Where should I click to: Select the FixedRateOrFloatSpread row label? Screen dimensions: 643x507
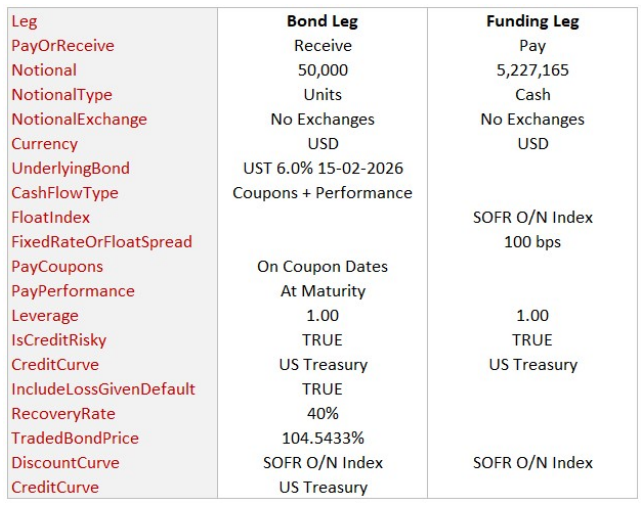[101, 242]
